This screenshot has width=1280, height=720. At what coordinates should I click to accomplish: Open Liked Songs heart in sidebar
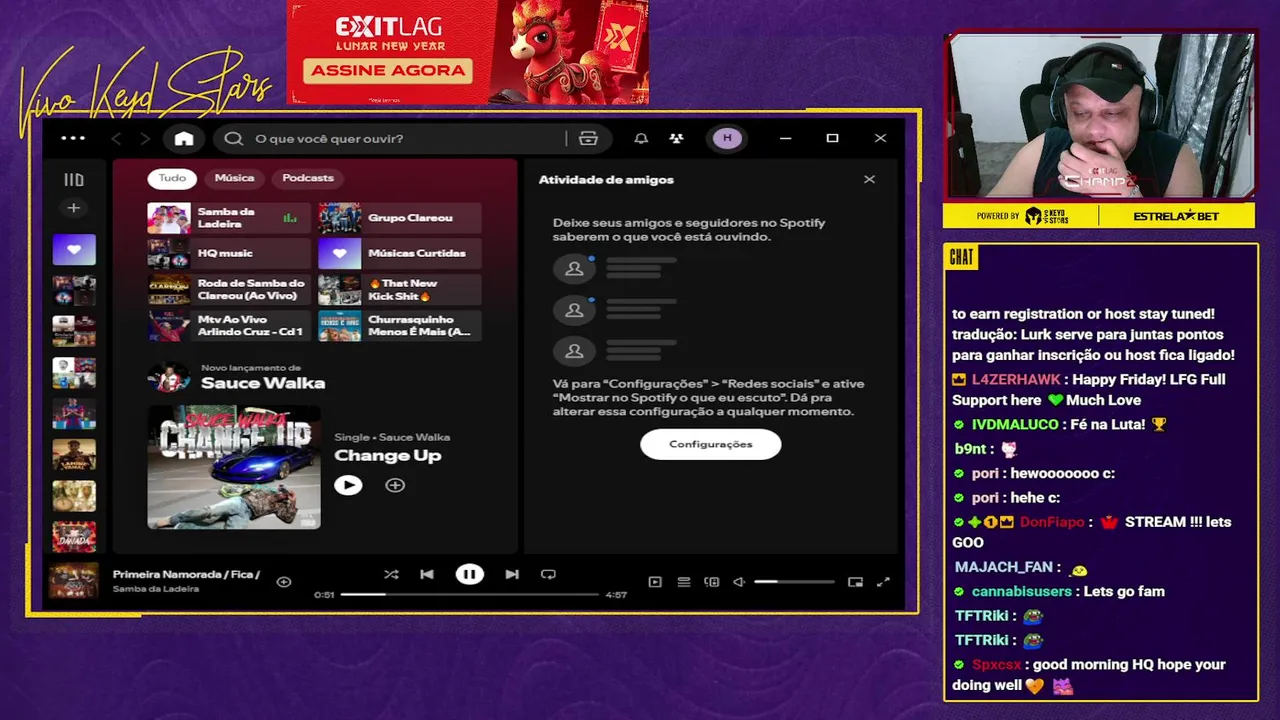74,250
